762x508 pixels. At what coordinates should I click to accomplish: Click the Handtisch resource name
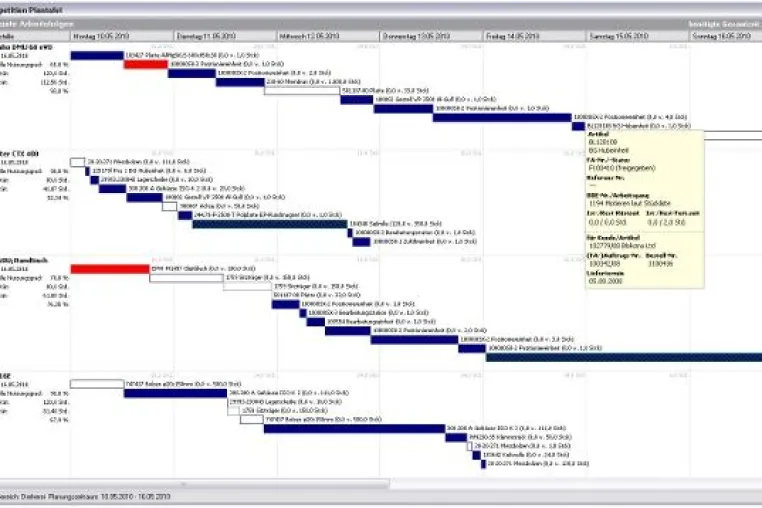click(24, 261)
